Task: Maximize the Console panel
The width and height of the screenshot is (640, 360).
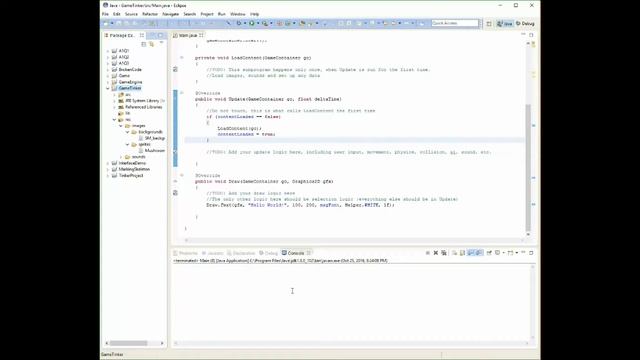Action: click(531, 253)
